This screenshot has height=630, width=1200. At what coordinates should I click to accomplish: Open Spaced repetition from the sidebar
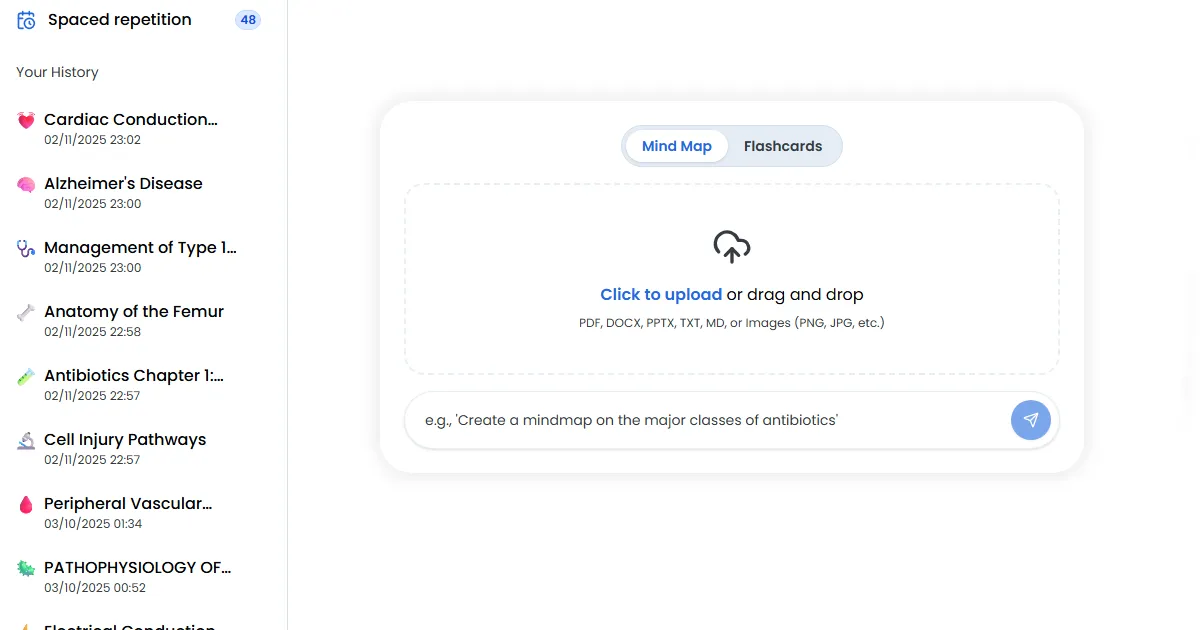point(119,20)
